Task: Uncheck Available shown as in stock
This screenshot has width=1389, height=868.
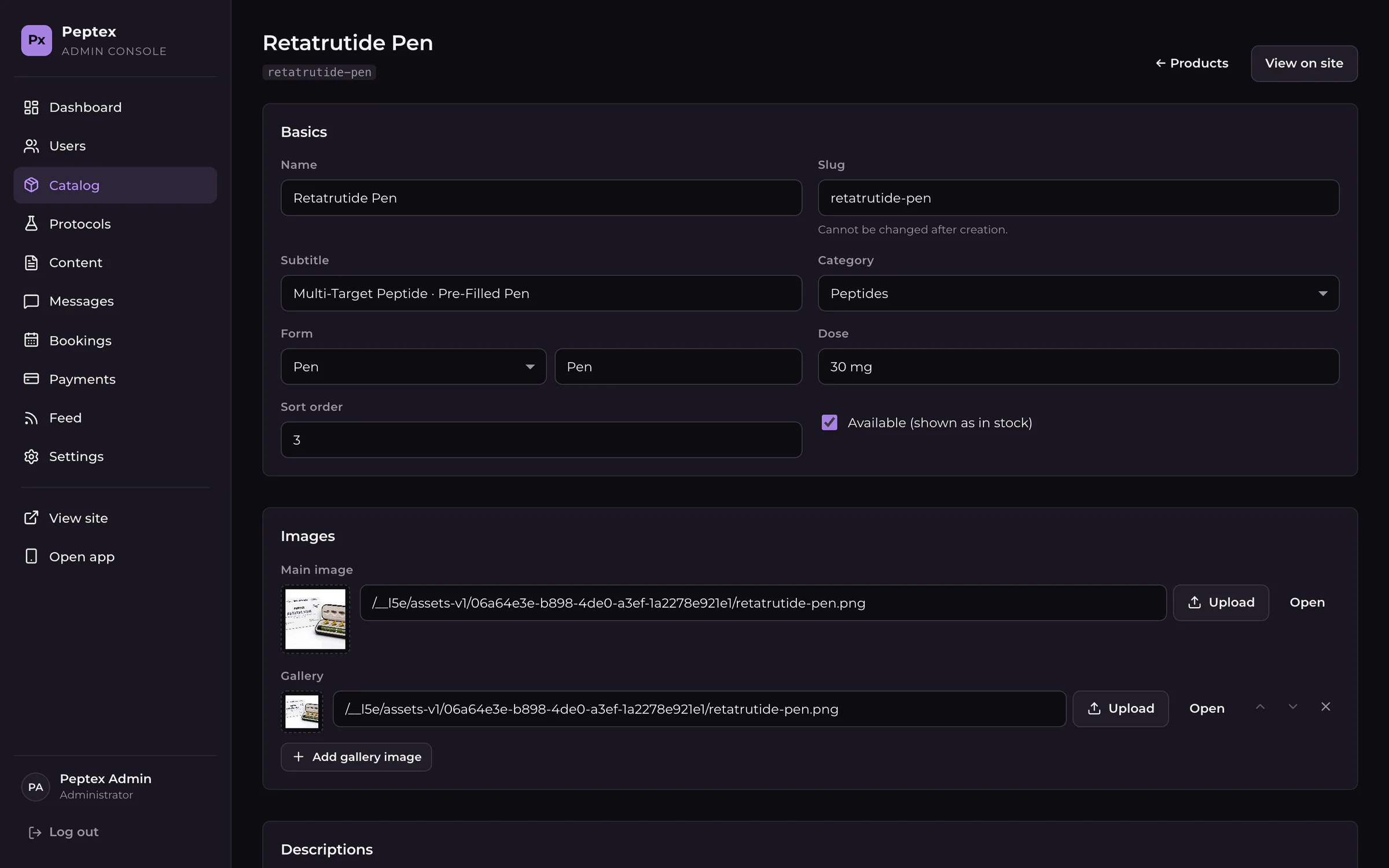Action: pyautogui.click(x=829, y=422)
